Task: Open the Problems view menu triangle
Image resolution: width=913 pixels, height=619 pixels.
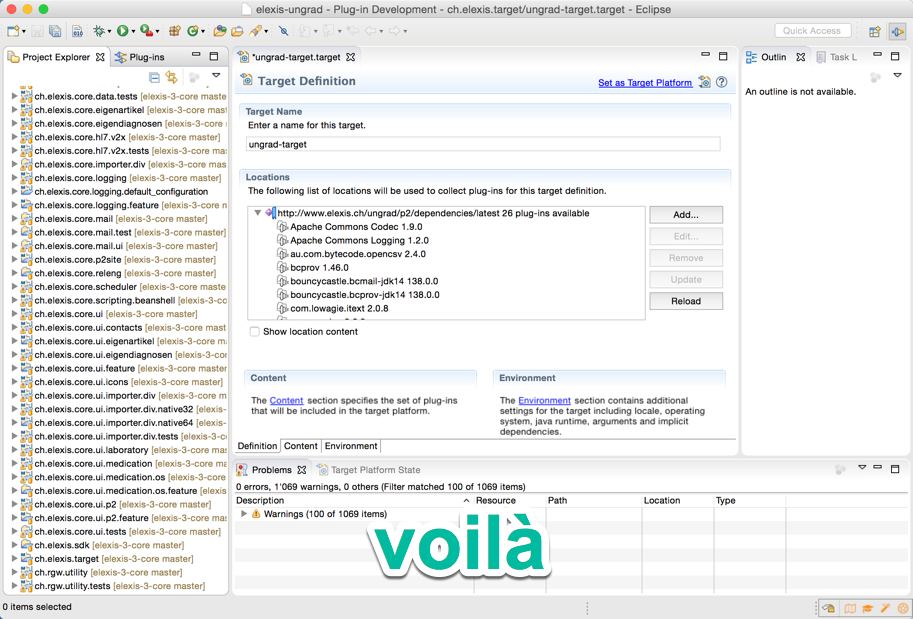Action: (x=862, y=467)
